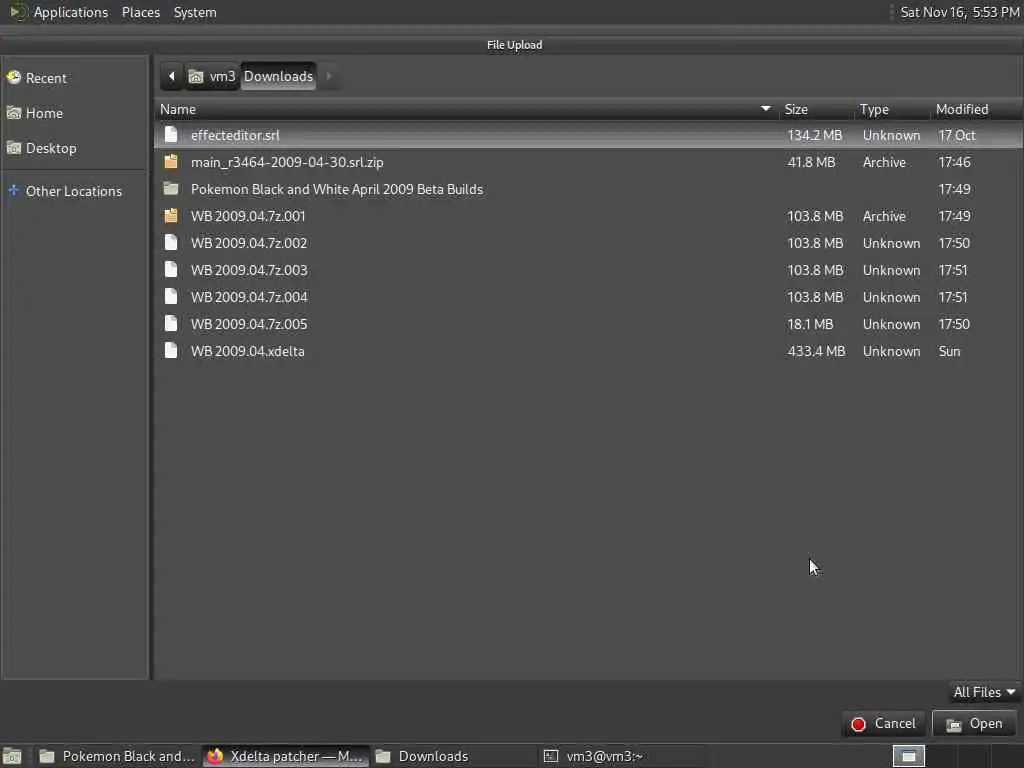Image resolution: width=1024 pixels, height=768 pixels.
Task: Select the file WB 2009.04.7z.001
Action: coord(588,216)
